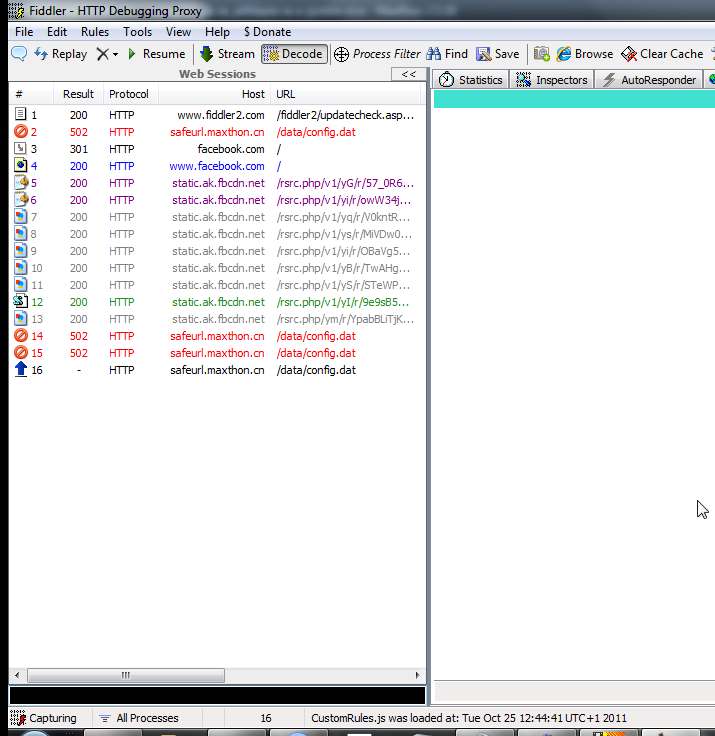Image resolution: width=715 pixels, height=736 pixels.
Task: Click the Find binoculars button
Action: coord(447,54)
